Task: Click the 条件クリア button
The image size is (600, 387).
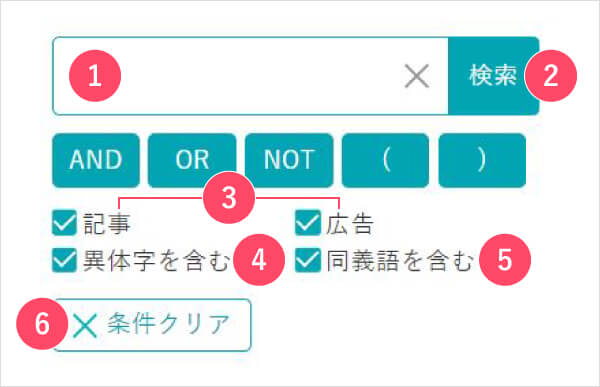Action: point(152,325)
